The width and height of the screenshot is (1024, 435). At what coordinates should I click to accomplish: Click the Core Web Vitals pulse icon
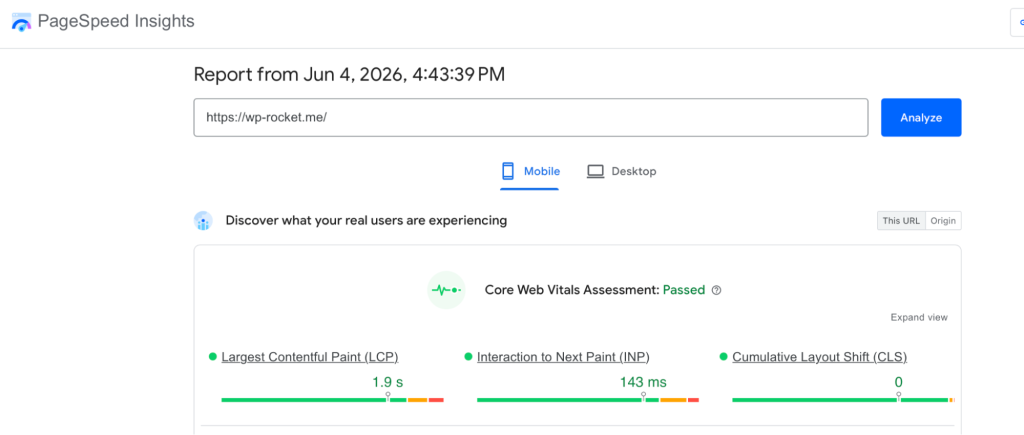point(446,290)
